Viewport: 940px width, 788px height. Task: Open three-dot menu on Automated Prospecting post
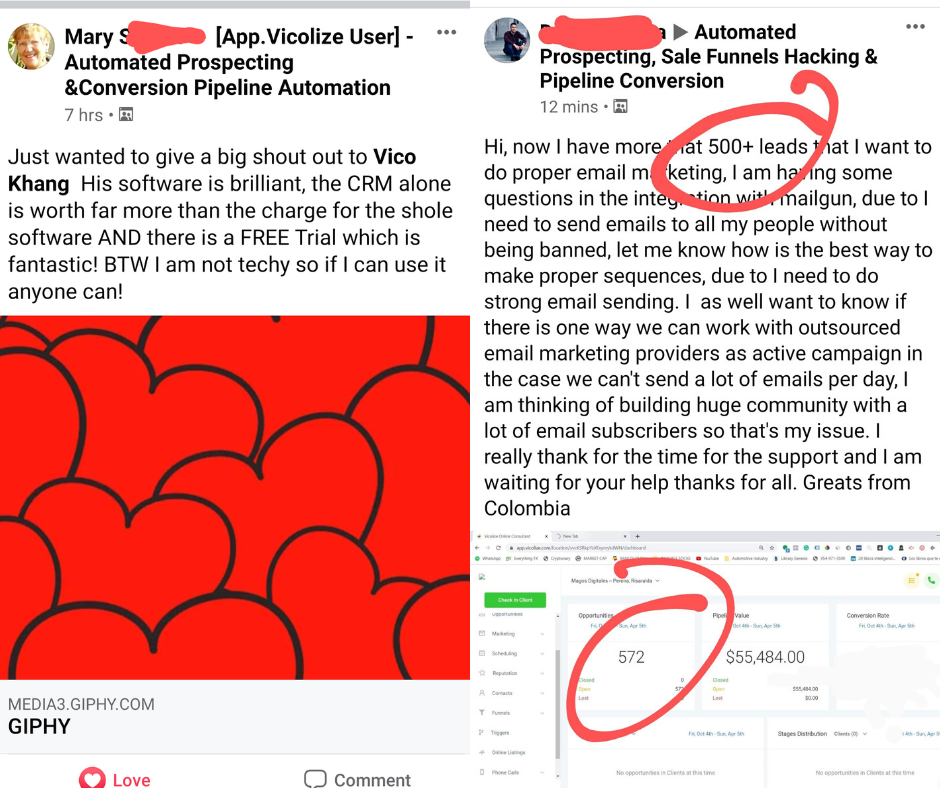(x=915, y=26)
